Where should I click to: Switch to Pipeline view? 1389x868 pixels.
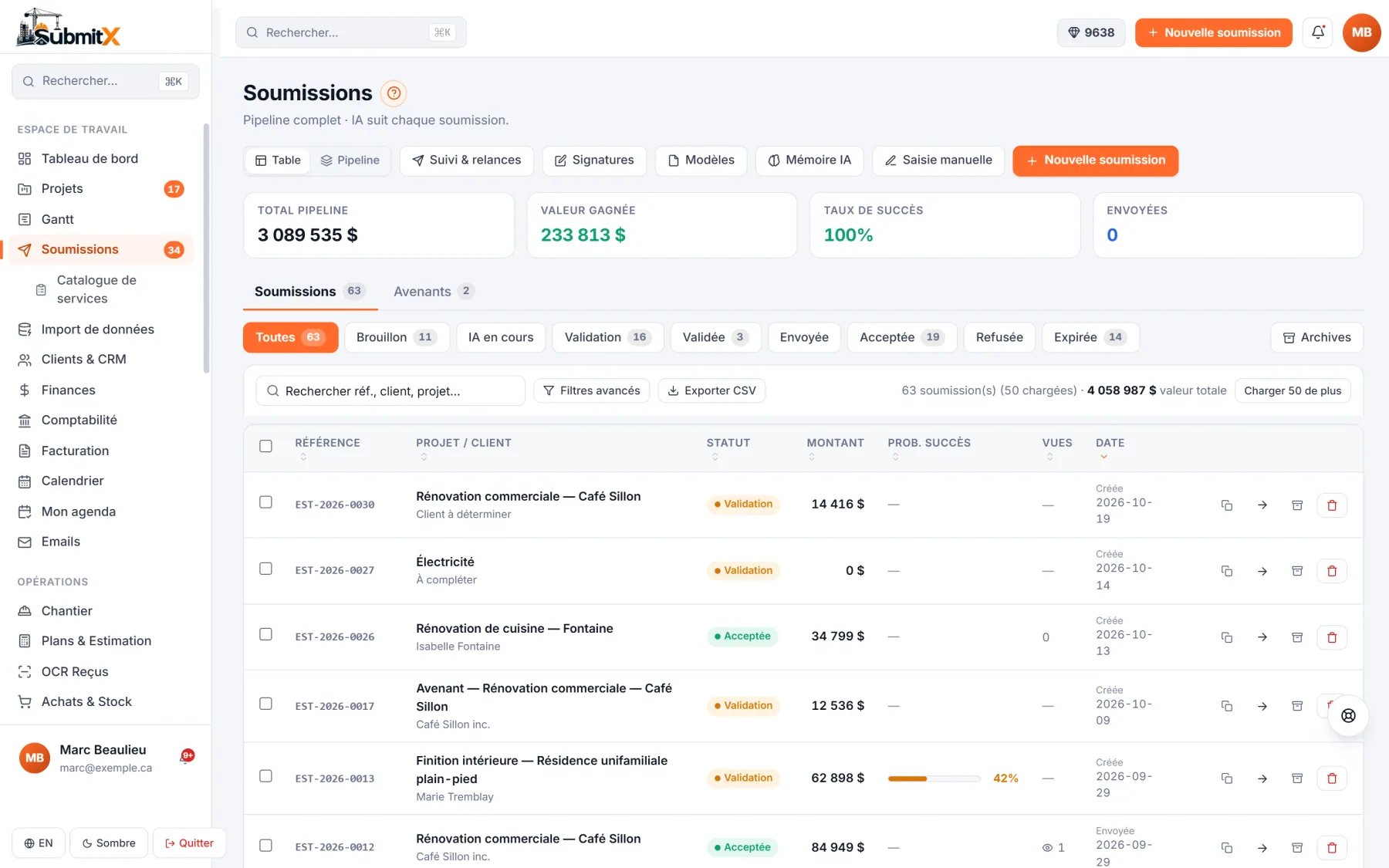coord(350,160)
